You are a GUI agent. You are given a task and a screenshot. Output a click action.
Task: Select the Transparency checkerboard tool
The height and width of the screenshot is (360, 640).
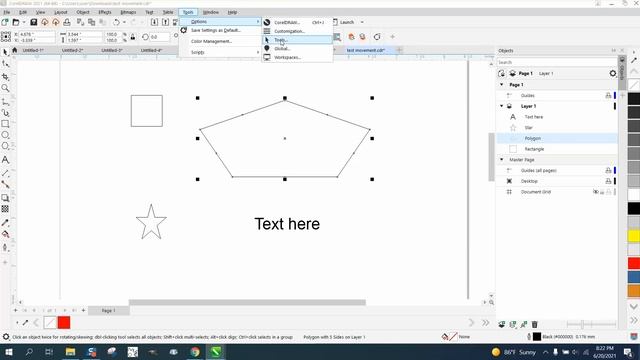point(5,209)
